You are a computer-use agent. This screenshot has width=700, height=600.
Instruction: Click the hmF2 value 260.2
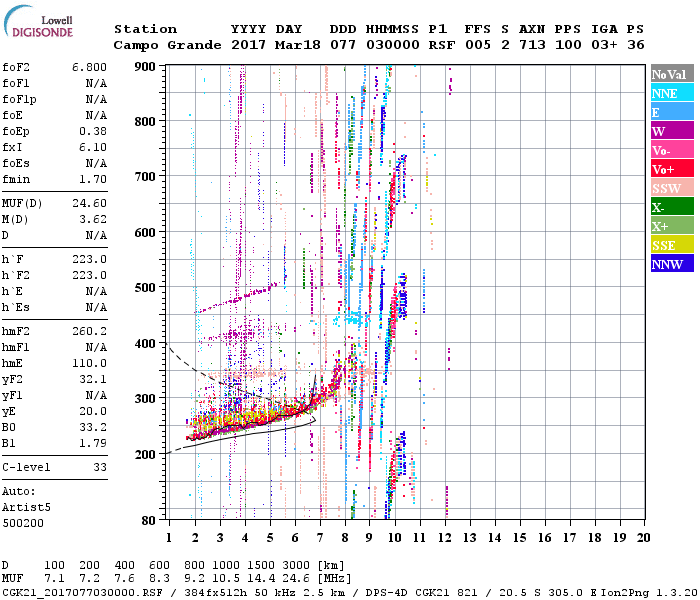coord(89,331)
